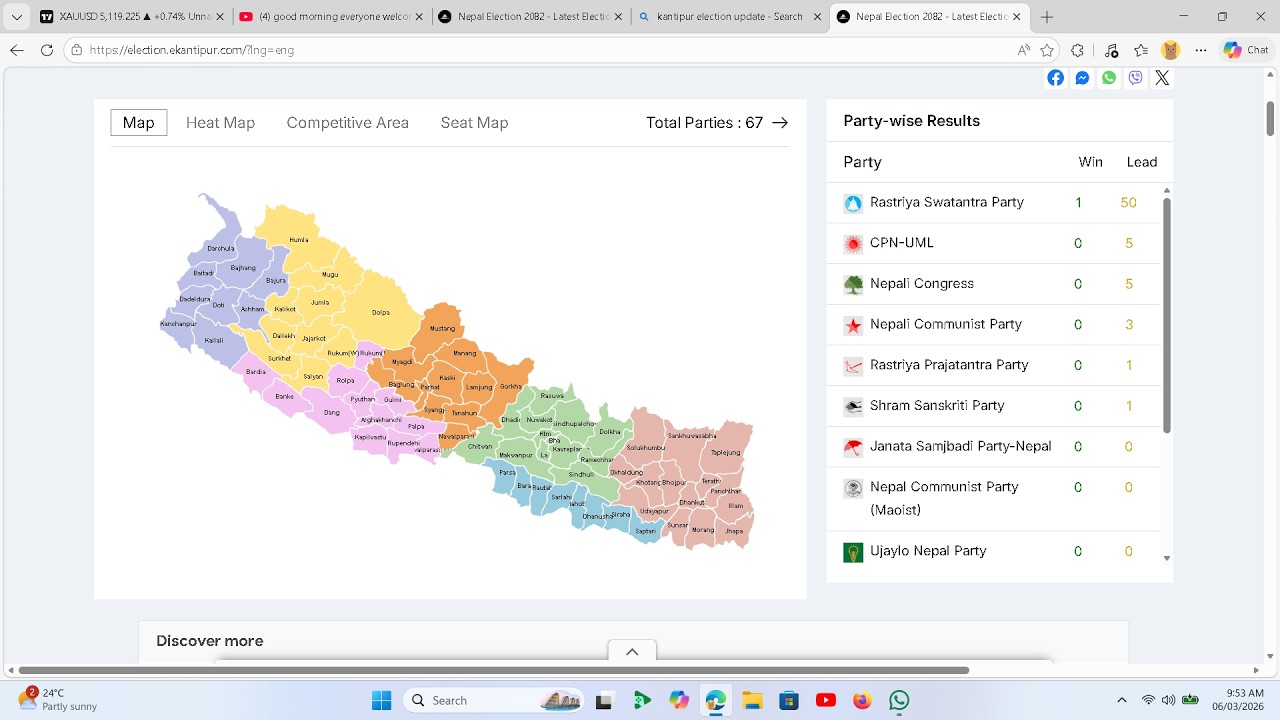Click the Kailali district on map
1280x720 pixels.
[x=214, y=340]
